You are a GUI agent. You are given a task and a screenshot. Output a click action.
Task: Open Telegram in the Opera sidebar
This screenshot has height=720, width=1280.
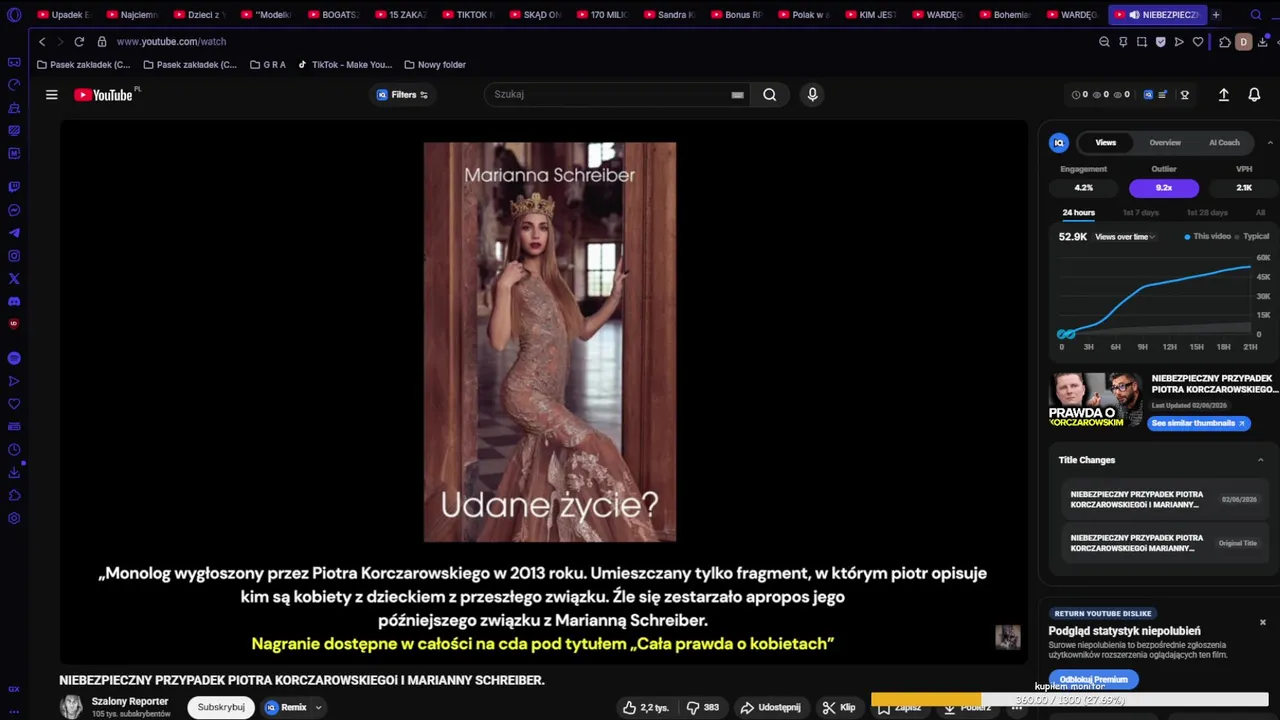14,233
